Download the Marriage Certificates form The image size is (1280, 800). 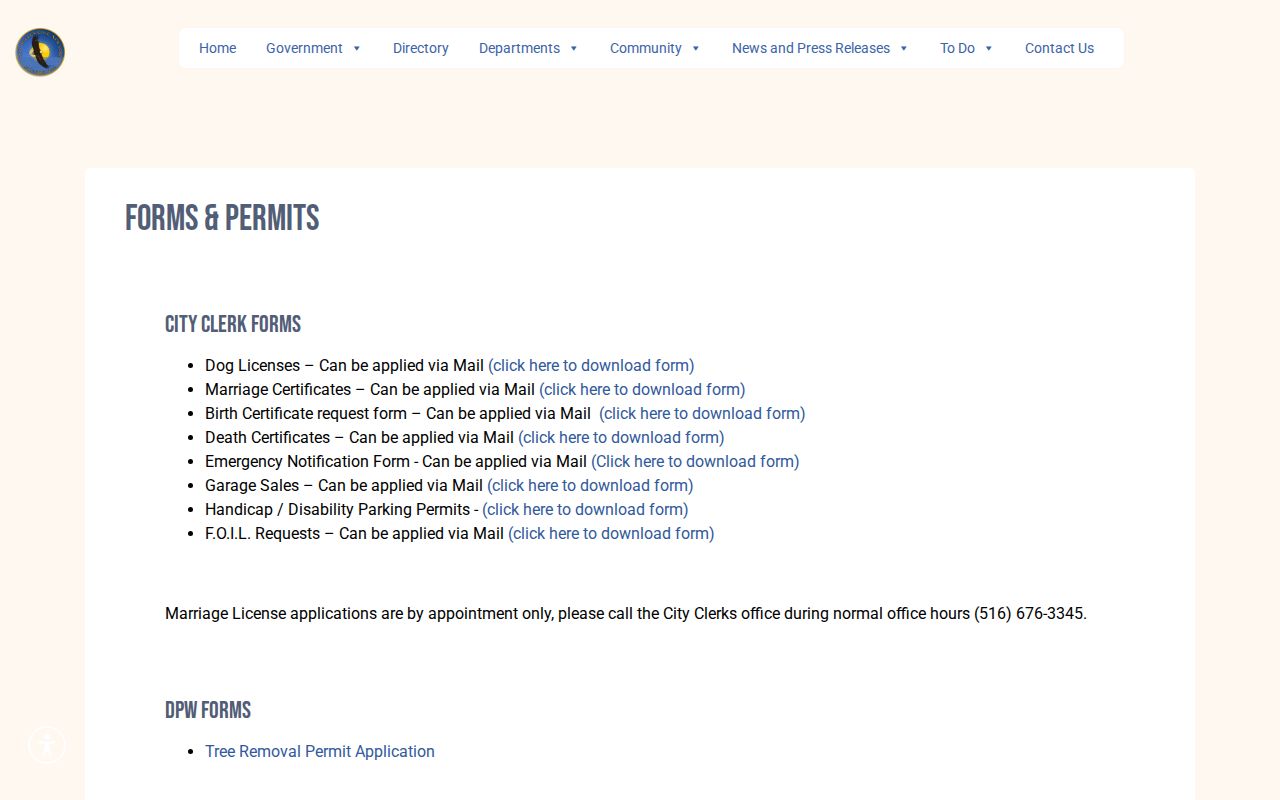coord(642,390)
